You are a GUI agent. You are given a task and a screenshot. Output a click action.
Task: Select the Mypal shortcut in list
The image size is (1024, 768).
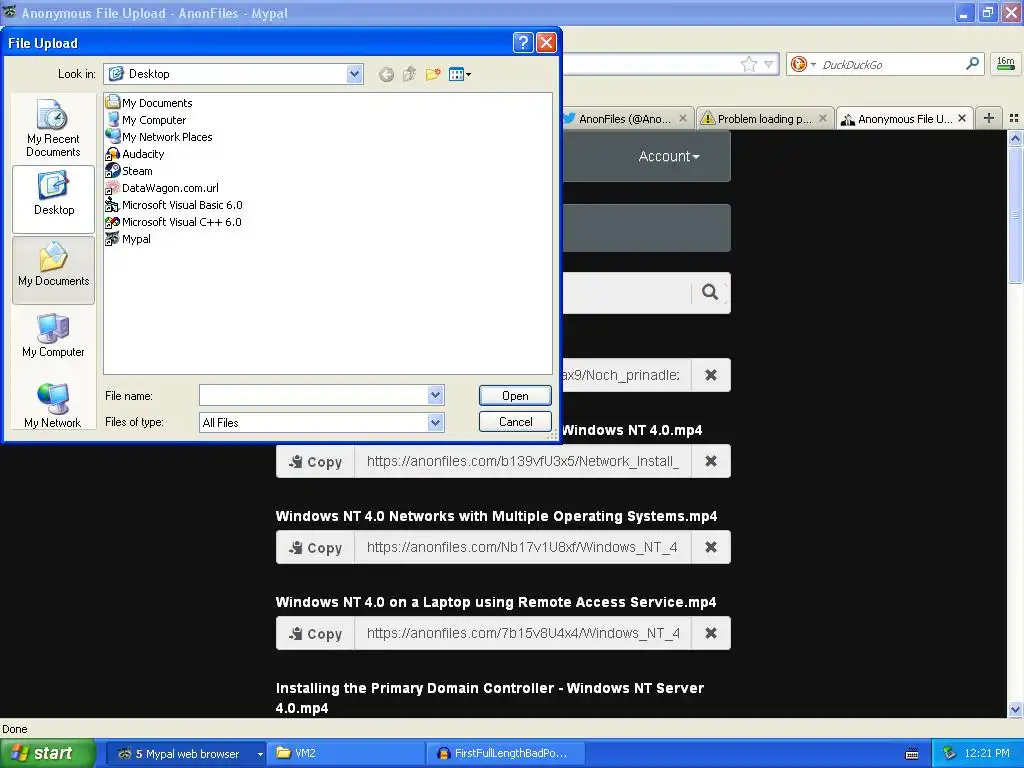128,238
